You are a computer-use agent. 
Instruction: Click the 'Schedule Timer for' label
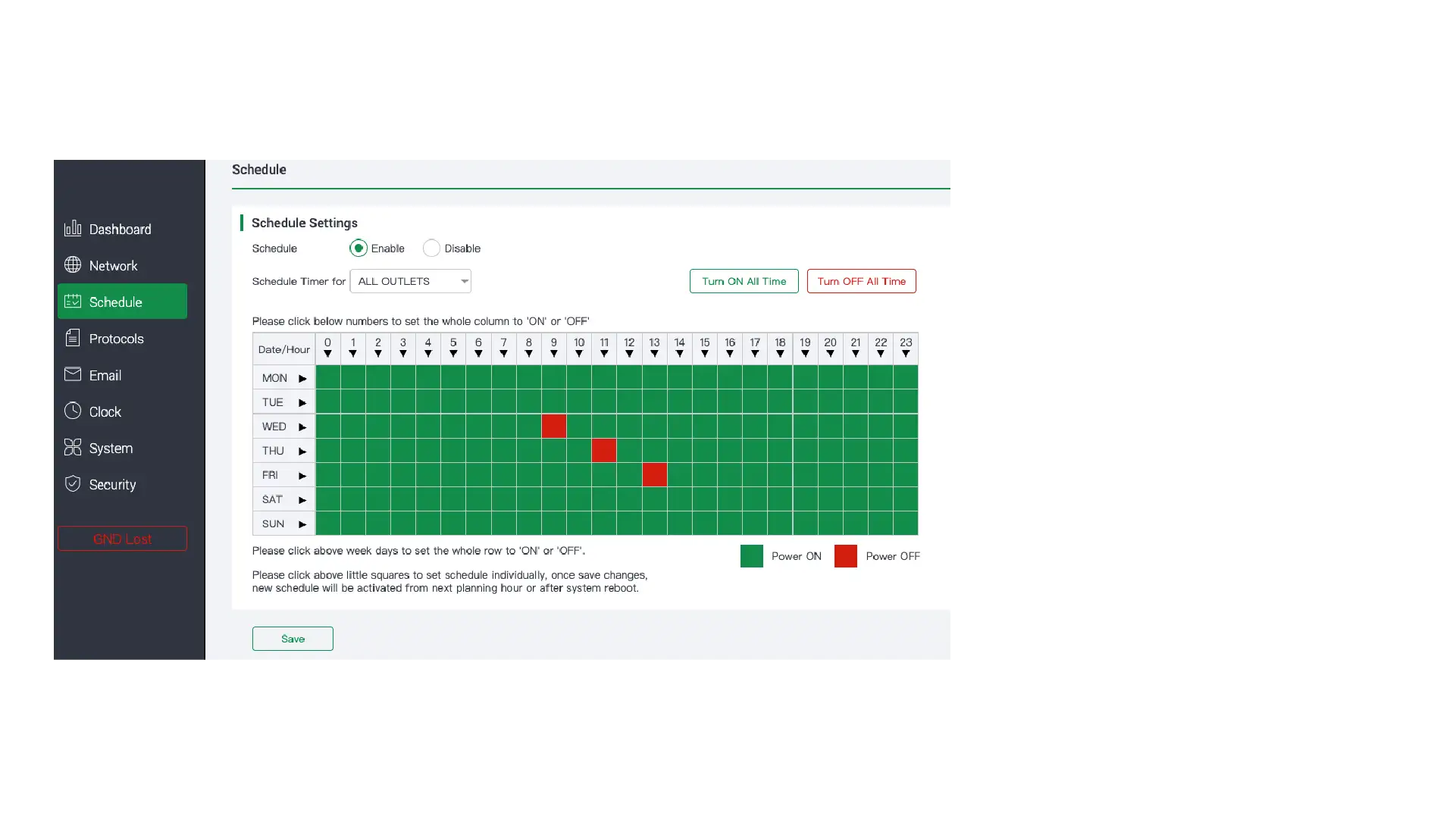(x=299, y=282)
